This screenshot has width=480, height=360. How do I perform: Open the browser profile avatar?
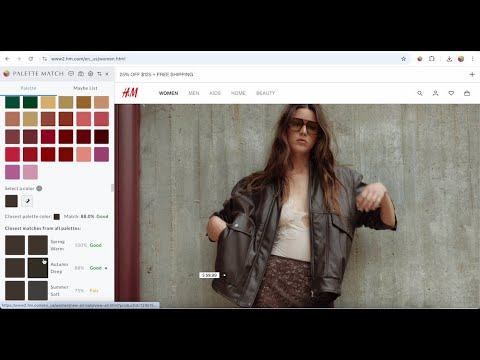coord(461,59)
